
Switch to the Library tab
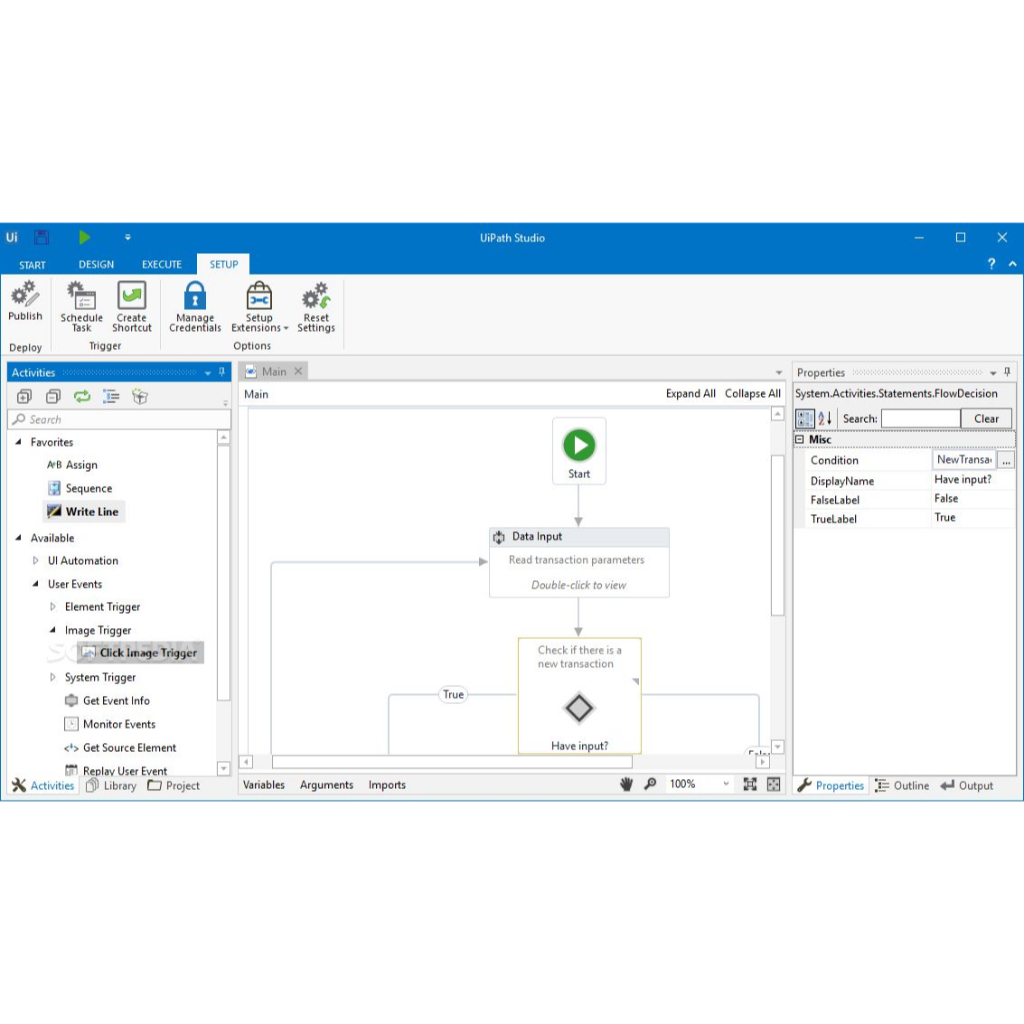112,786
